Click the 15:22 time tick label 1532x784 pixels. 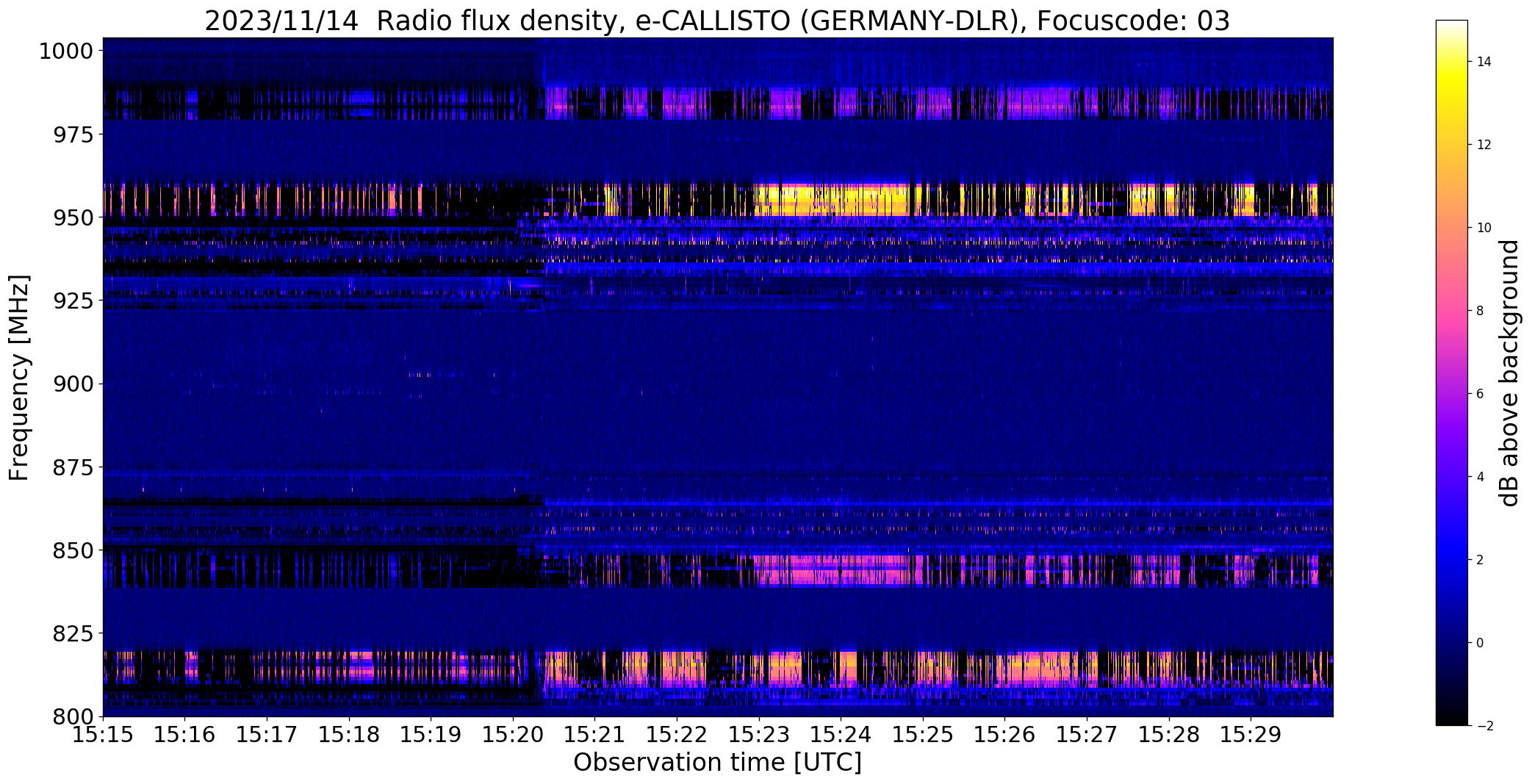coord(677,735)
